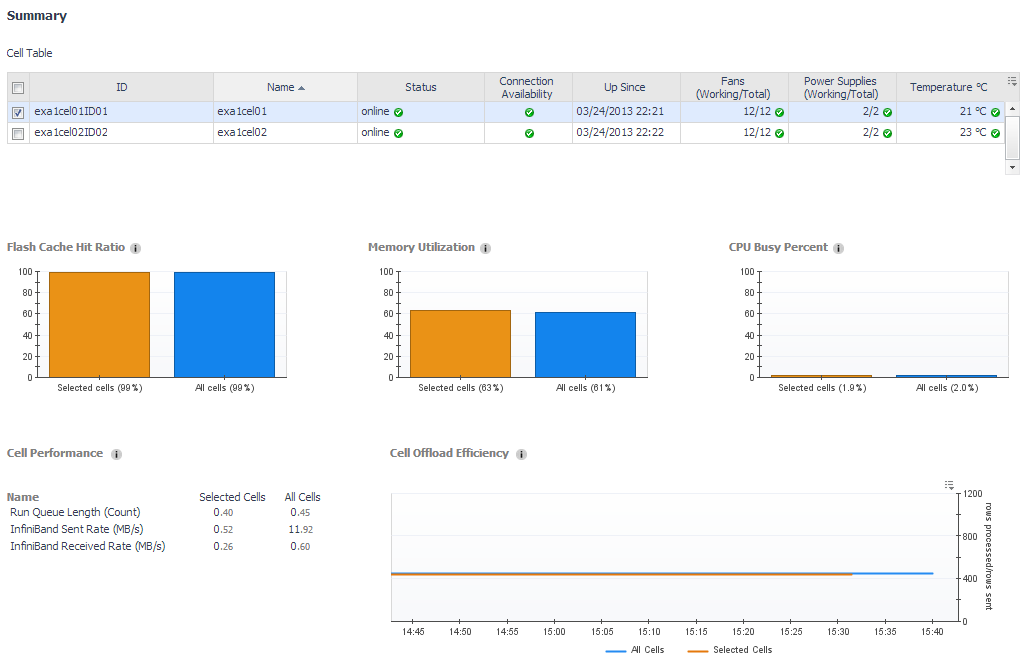Click the table scrollbar down arrow
The width and height of the screenshot is (1028, 660).
point(1012,167)
